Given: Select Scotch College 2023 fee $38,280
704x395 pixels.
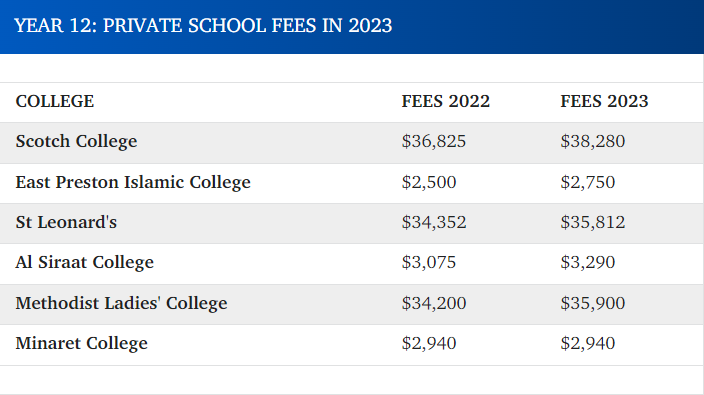Looking at the screenshot, I should click(593, 141).
